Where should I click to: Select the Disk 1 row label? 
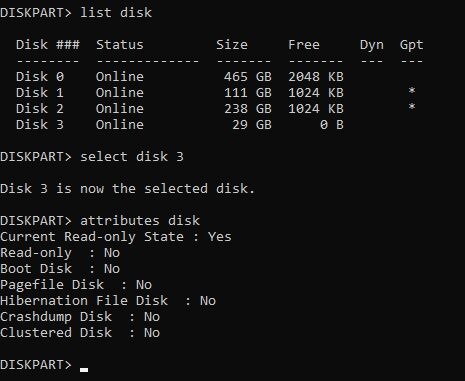click(x=40, y=93)
